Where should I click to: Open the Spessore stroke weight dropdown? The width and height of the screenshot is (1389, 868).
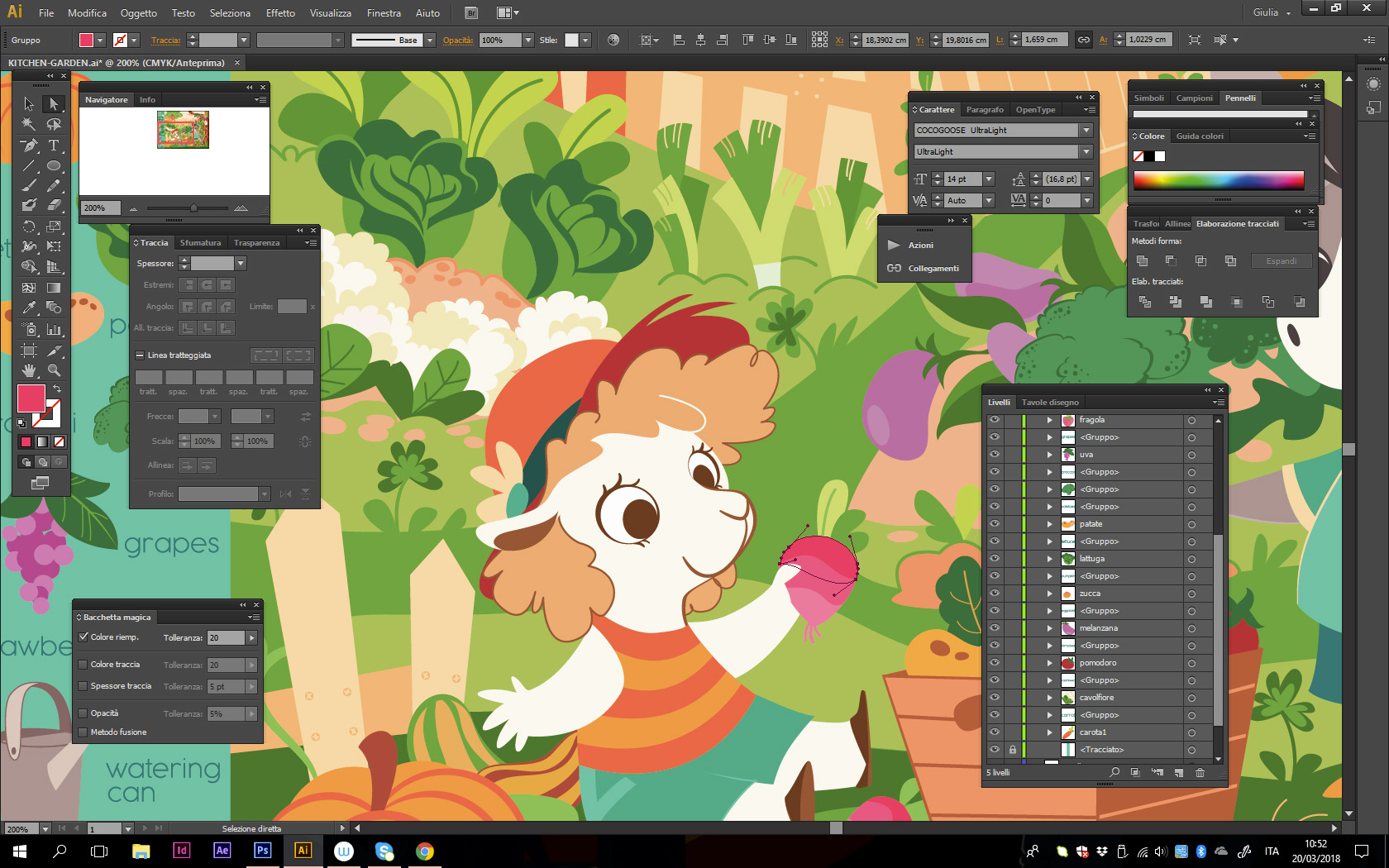241,264
